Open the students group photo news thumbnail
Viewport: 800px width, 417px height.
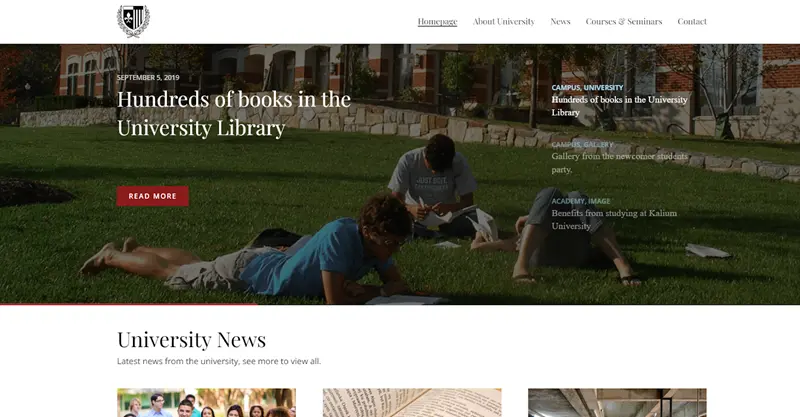(x=206, y=403)
